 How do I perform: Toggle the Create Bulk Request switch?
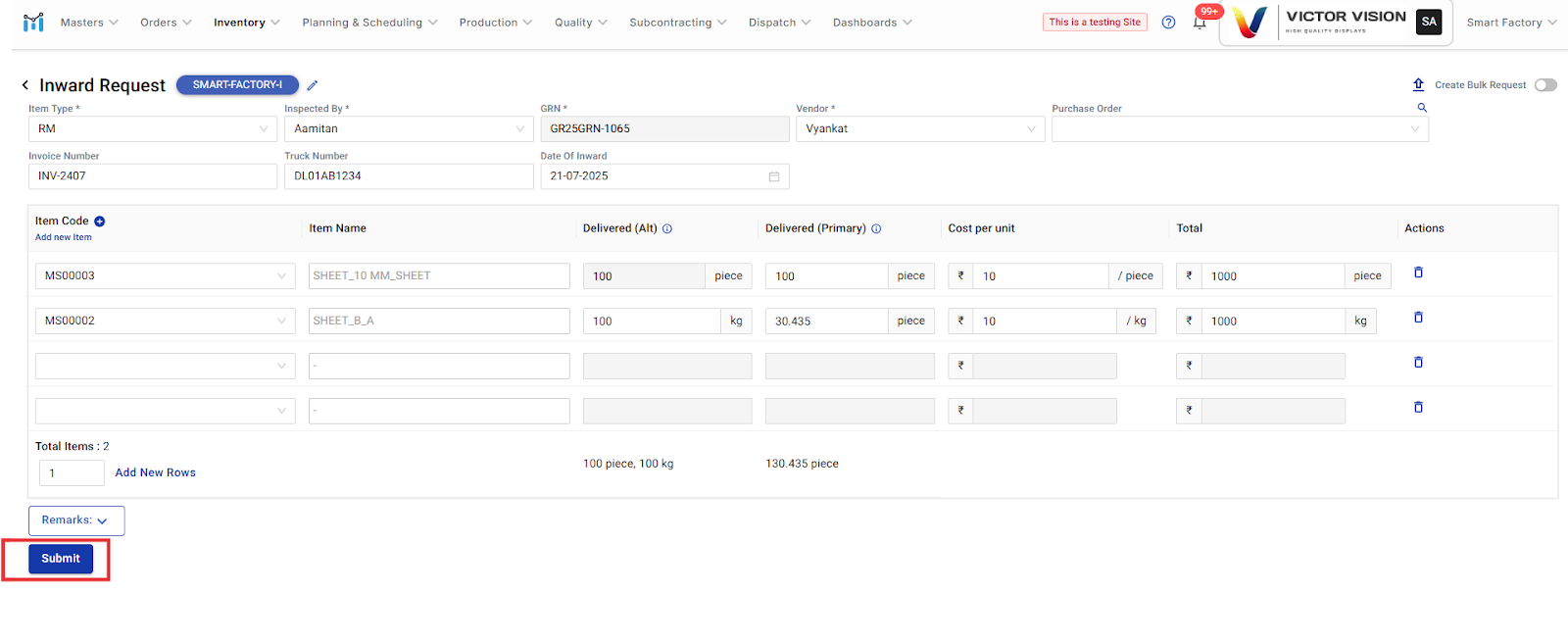1545,85
